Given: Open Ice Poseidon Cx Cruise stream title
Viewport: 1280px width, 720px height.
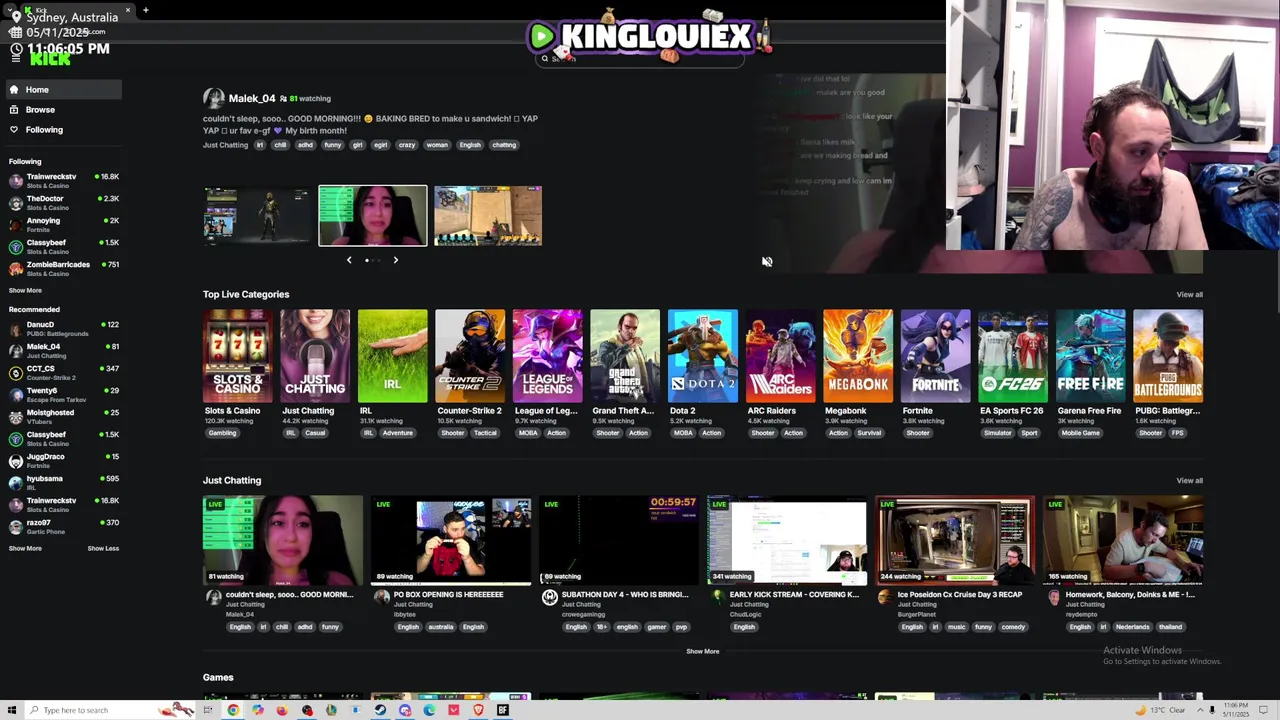Looking at the screenshot, I should pos(960,595).
